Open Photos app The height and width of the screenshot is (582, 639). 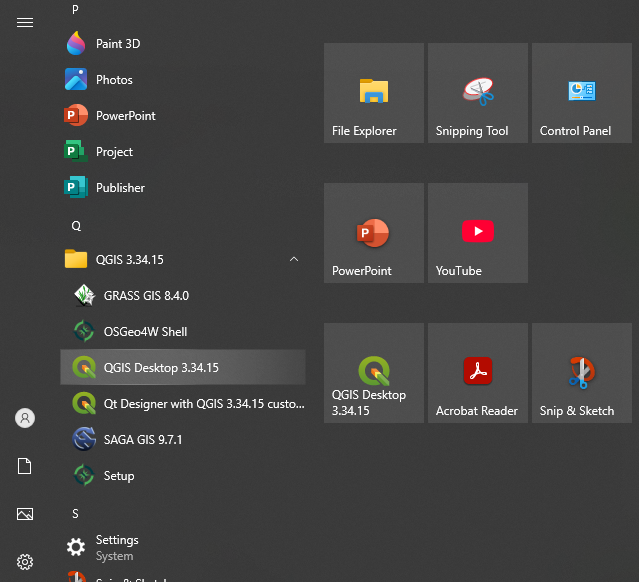pos(113,80)
